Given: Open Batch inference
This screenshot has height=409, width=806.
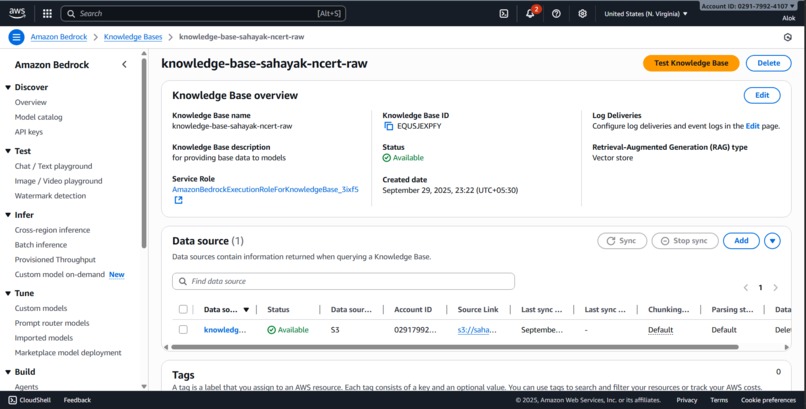Looking at the screenshot, I should click(41, 245).
